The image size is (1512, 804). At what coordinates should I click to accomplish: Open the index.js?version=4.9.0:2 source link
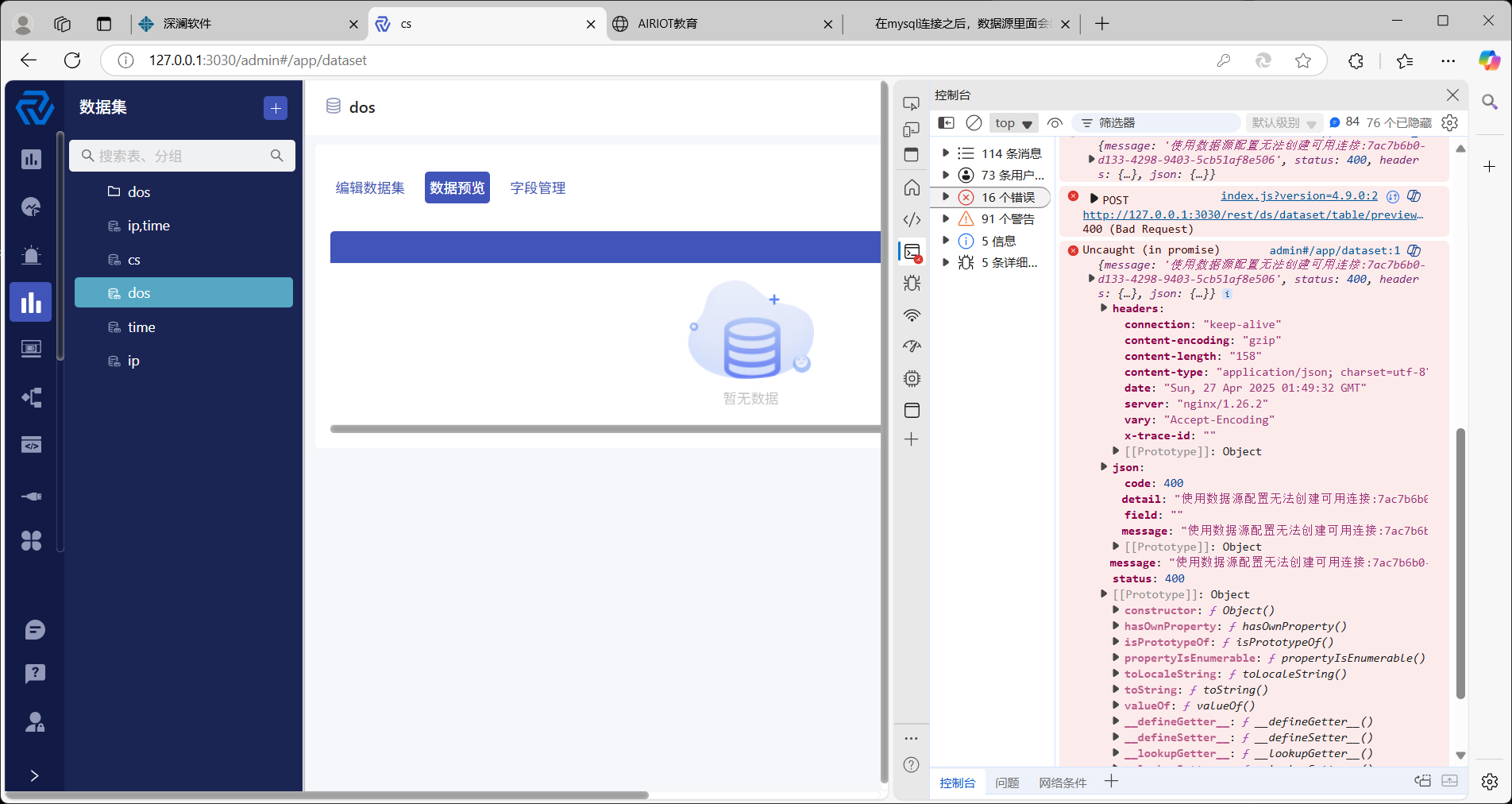[1298, 195]
